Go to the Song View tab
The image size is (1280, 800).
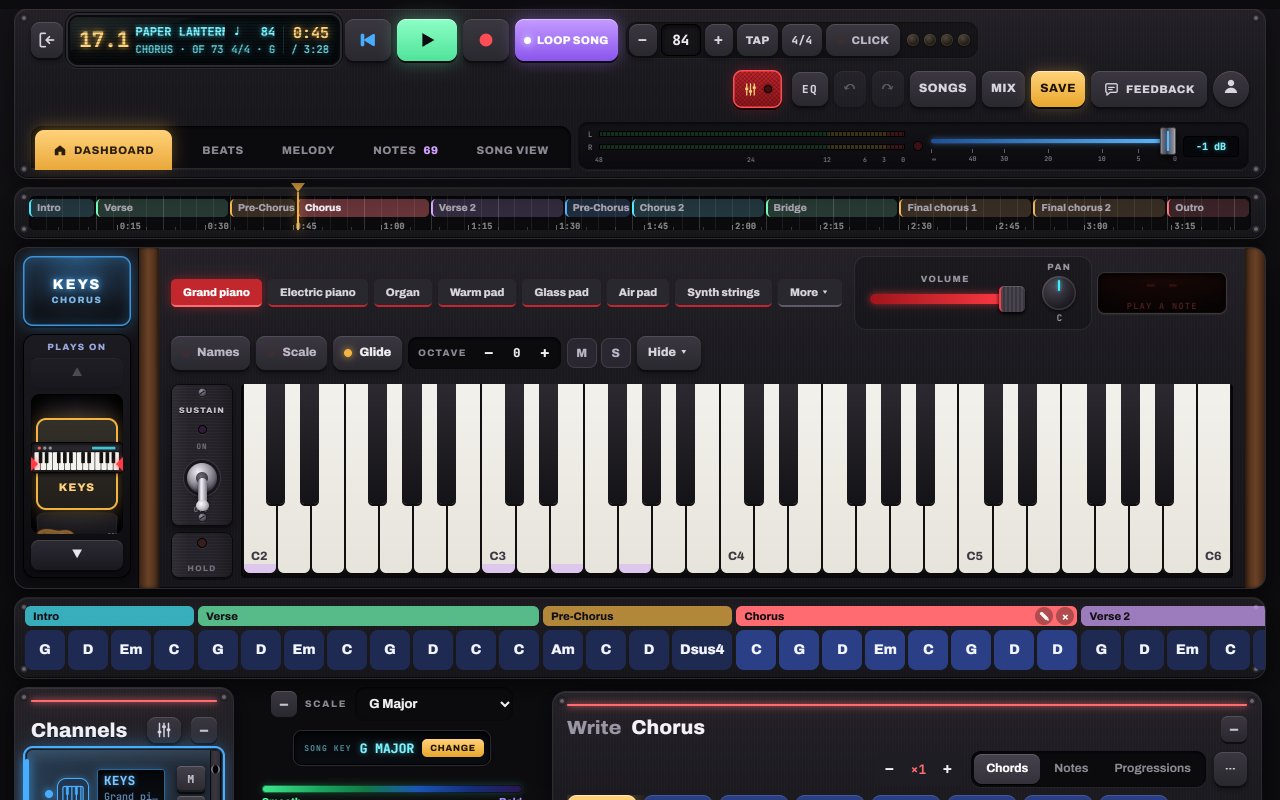(x=512, y=150)
